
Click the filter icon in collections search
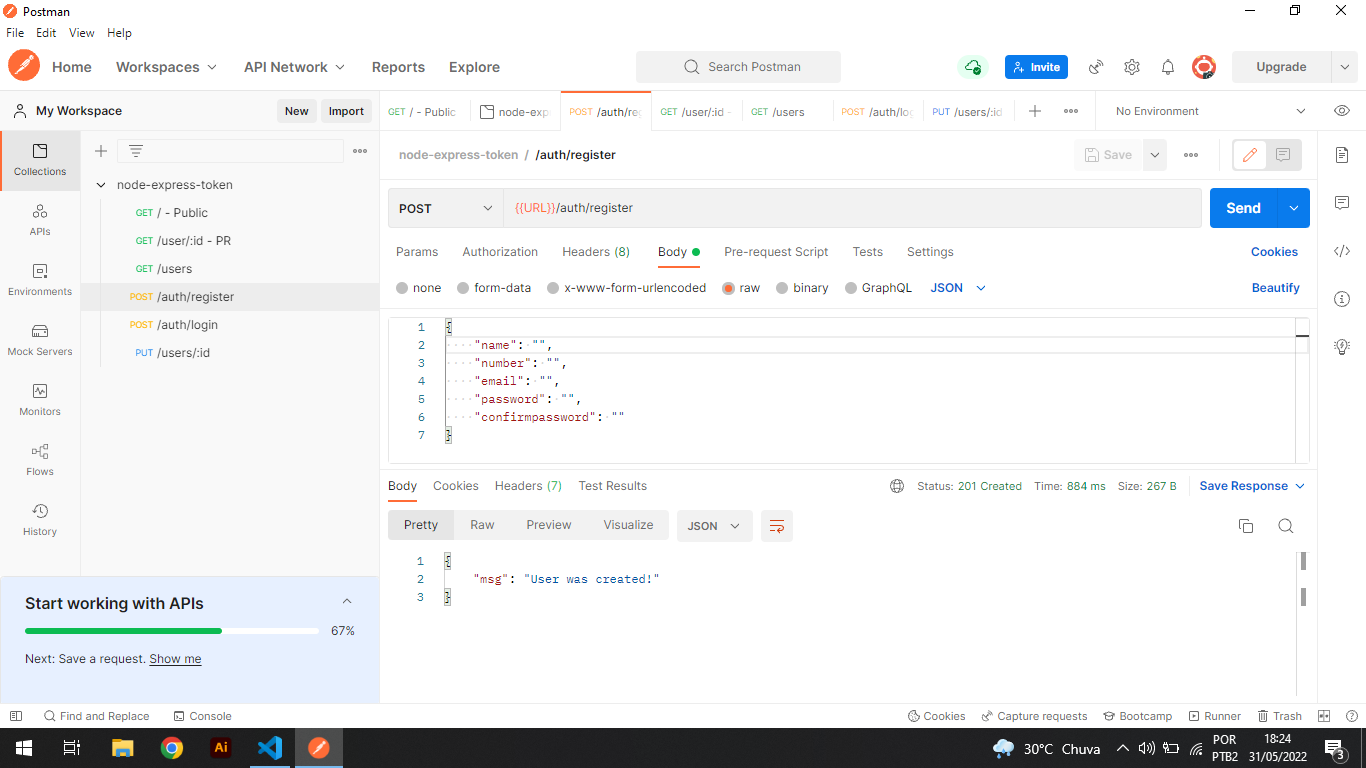click(x=136, y=151)
